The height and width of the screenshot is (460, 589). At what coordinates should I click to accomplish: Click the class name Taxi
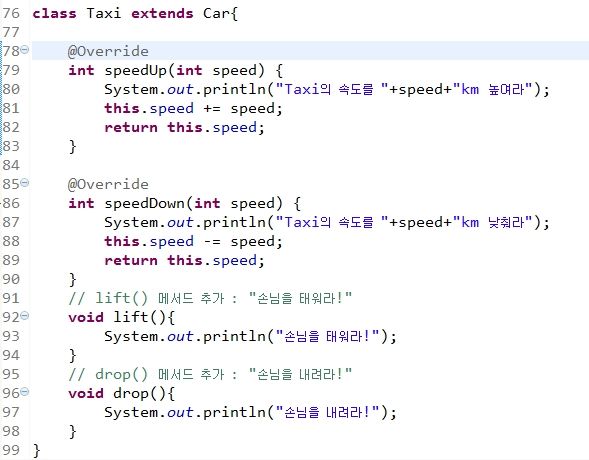[104, 14]
